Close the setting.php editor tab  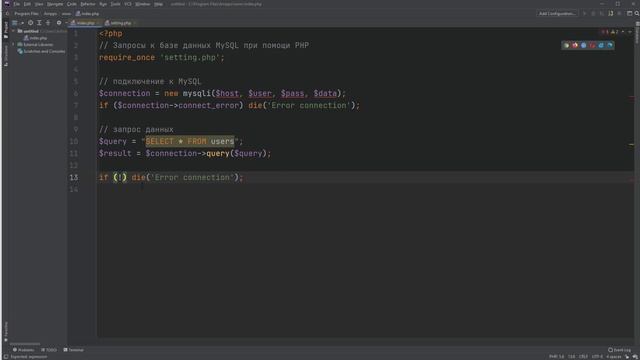click(135, 23)
